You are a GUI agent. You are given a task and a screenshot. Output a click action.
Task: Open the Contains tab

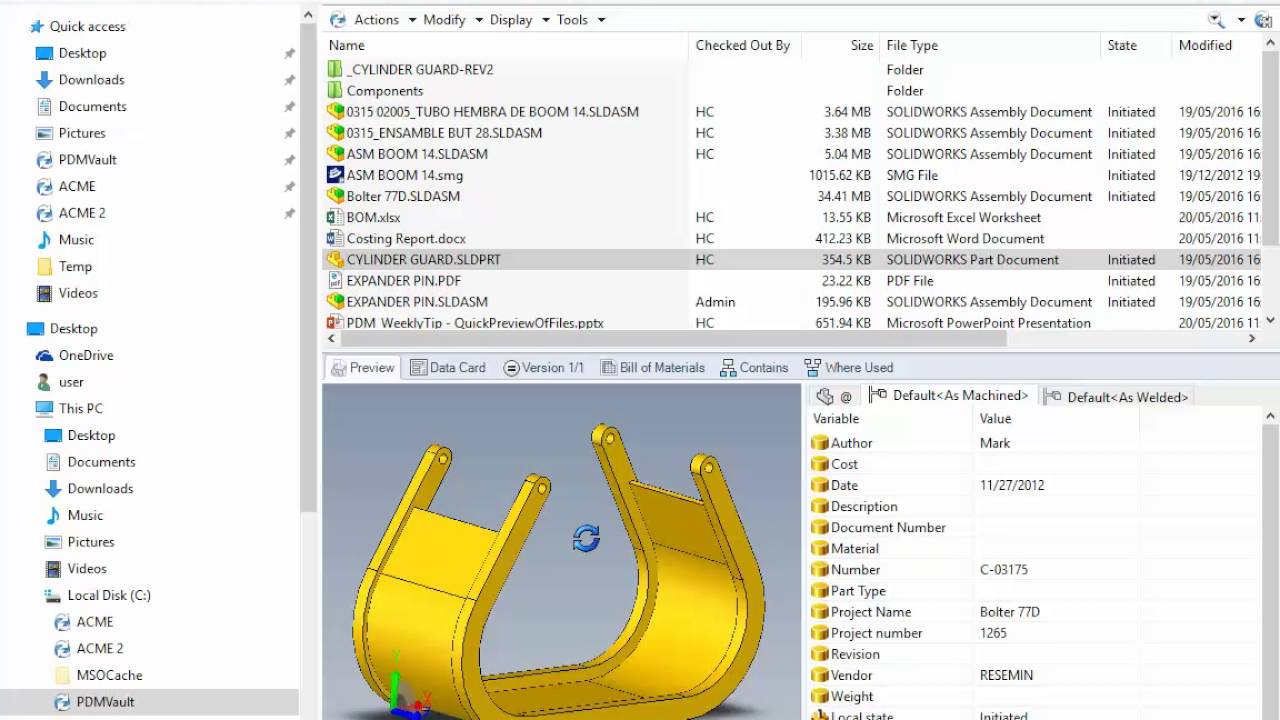point(755,368)
